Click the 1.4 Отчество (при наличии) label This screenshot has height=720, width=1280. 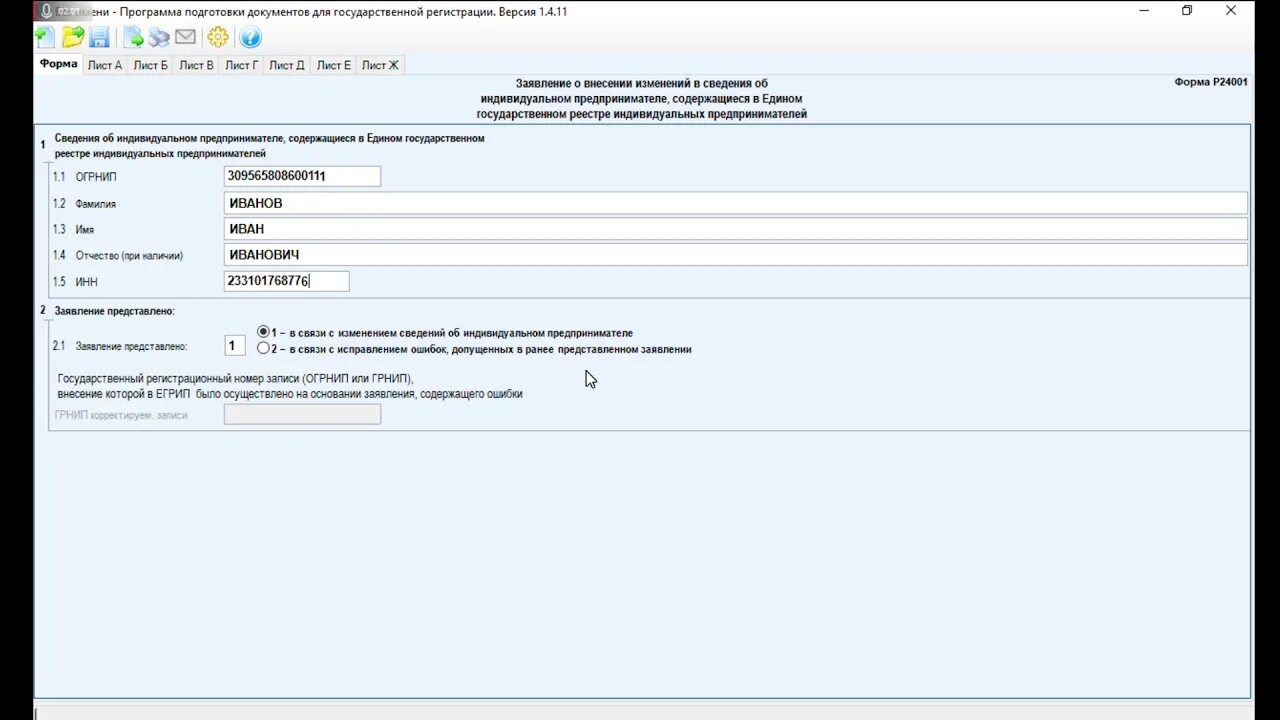coord(118,256)
